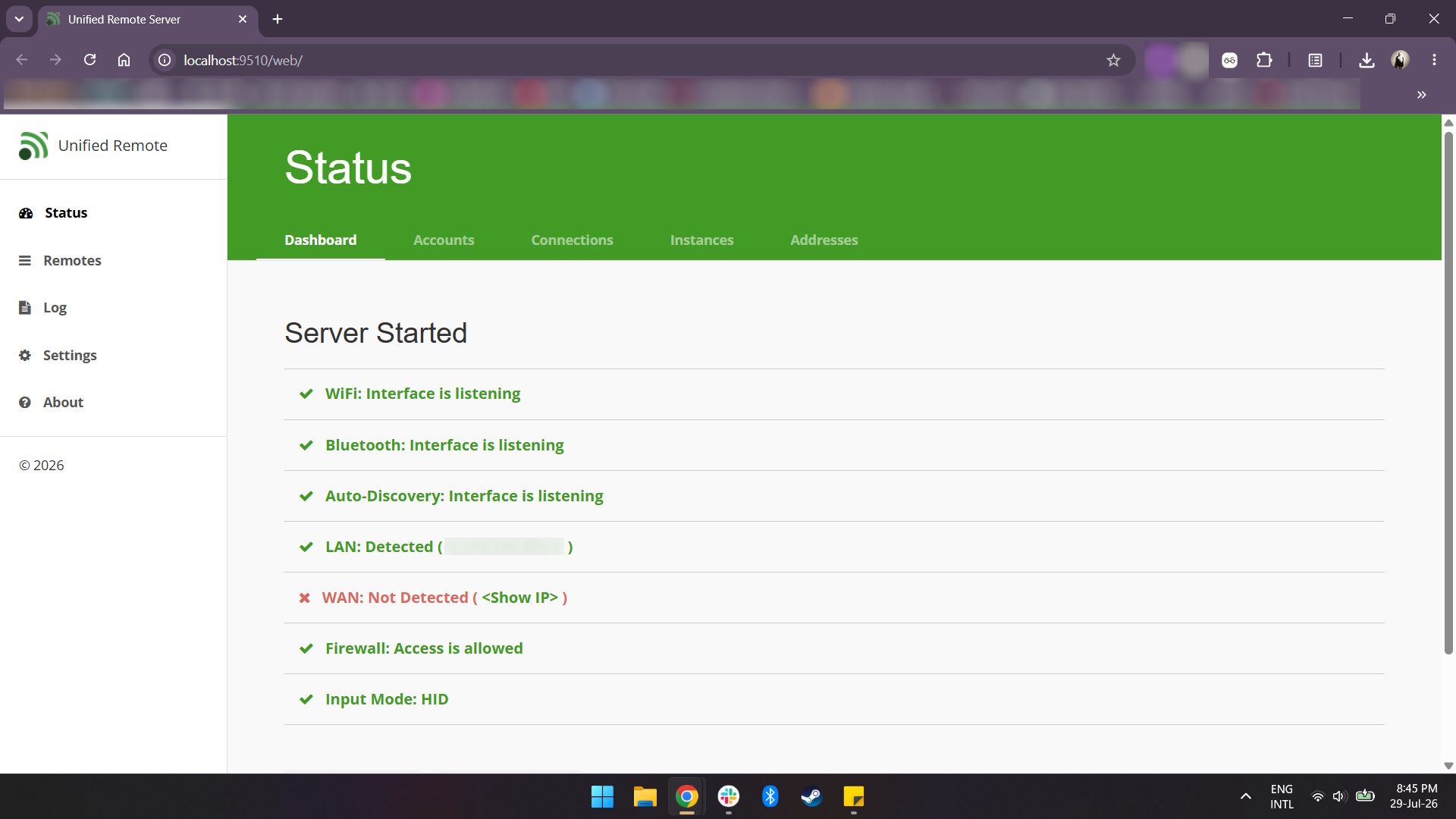The height and width of the screenshot is (819, 1456).
Task: Switch to the Addresses tab
Action: (824, 240)
